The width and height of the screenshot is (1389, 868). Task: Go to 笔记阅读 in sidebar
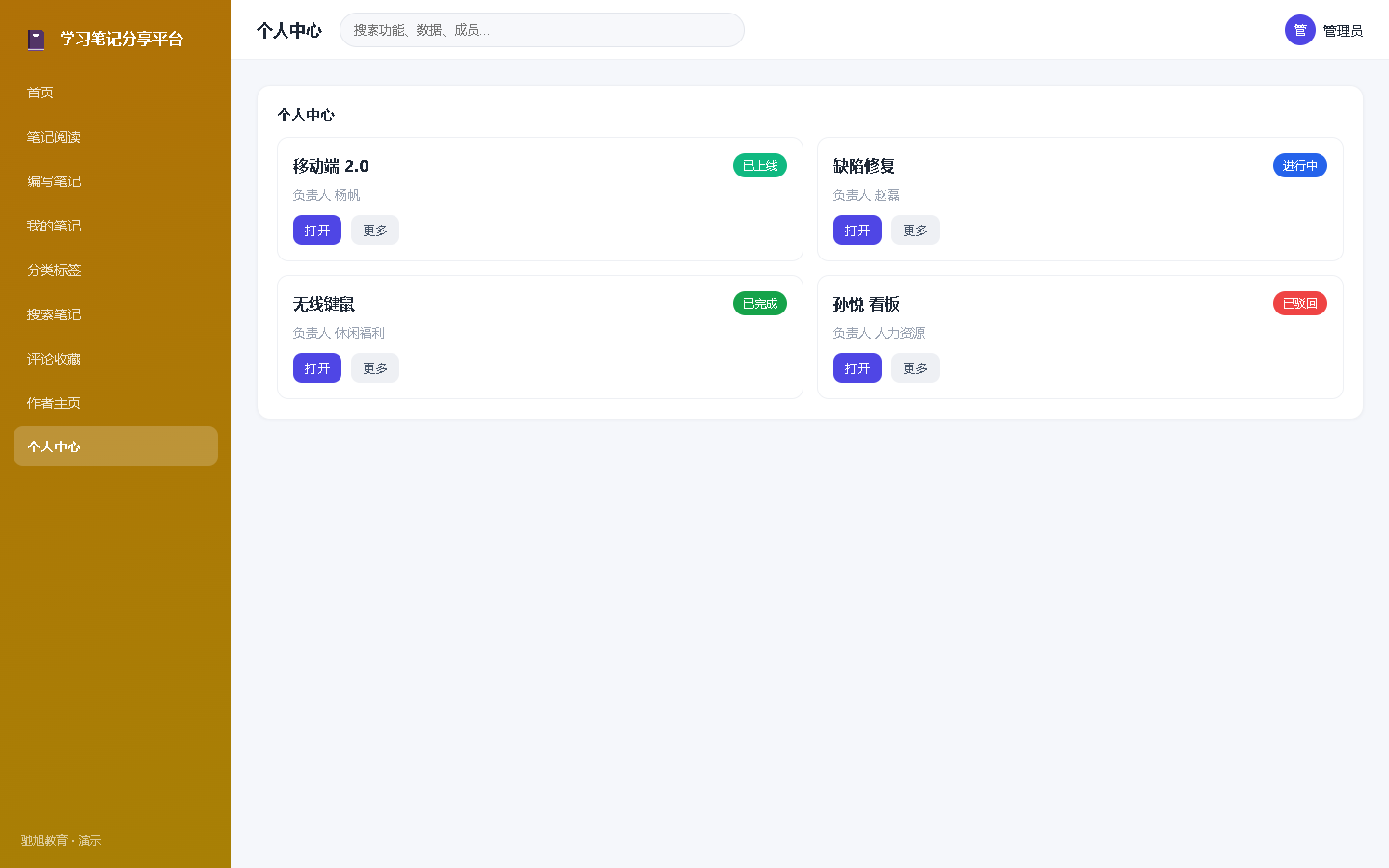(x=116, y=137)
